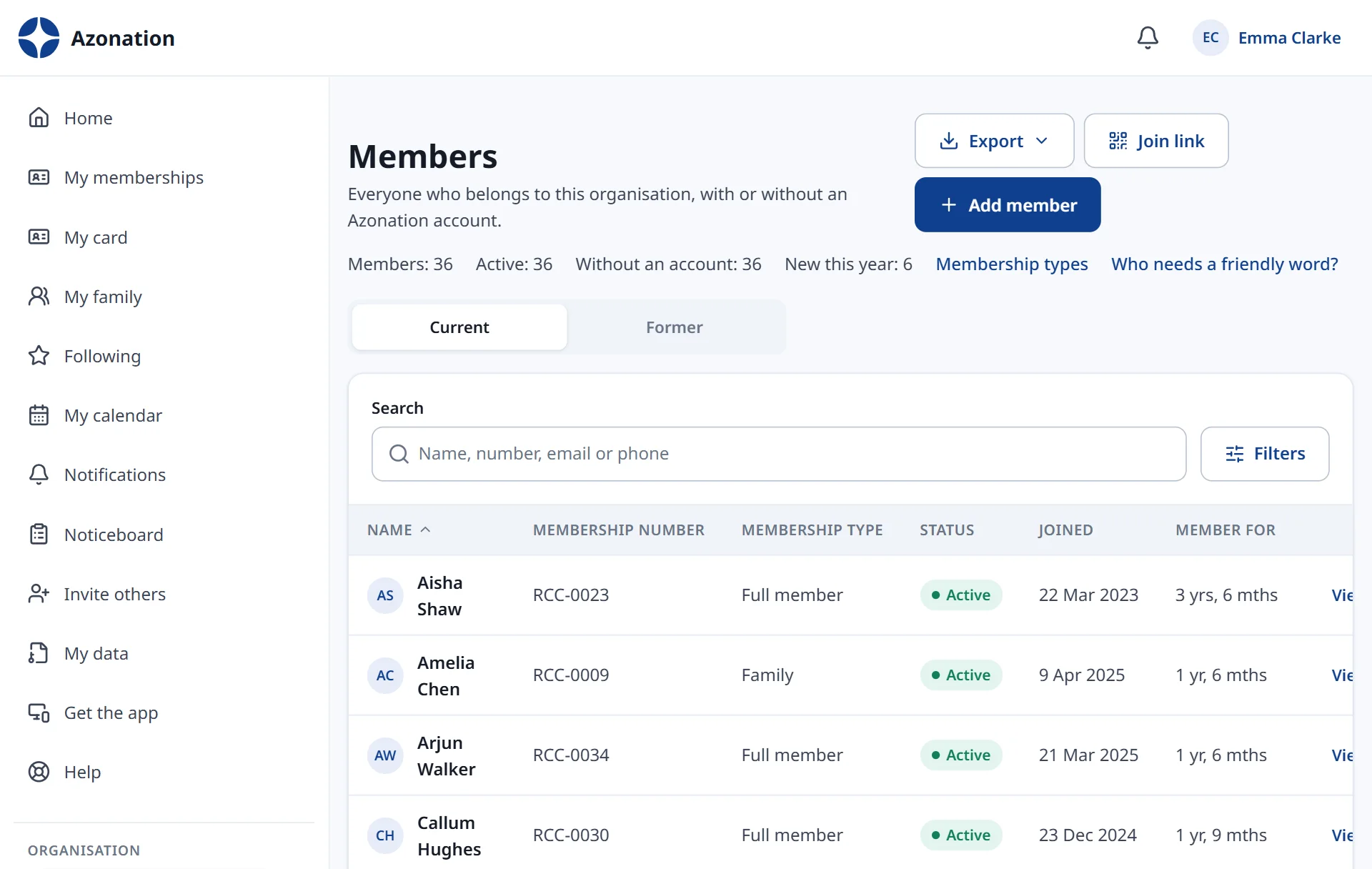The image size is (1372, 869).
Task: Click the Family membership type cell
Action: 767,675
